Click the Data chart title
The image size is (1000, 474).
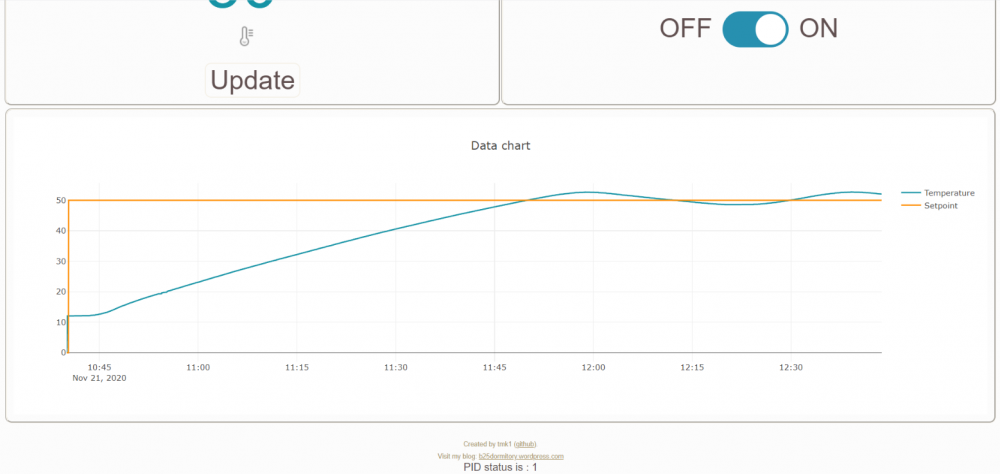[x=500, y=146]
